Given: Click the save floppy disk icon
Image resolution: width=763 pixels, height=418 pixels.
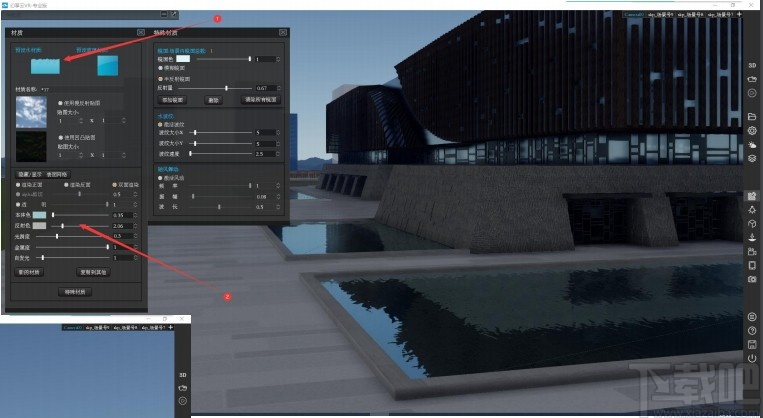Looking at the screenshot, I should [x=752, y=345].
